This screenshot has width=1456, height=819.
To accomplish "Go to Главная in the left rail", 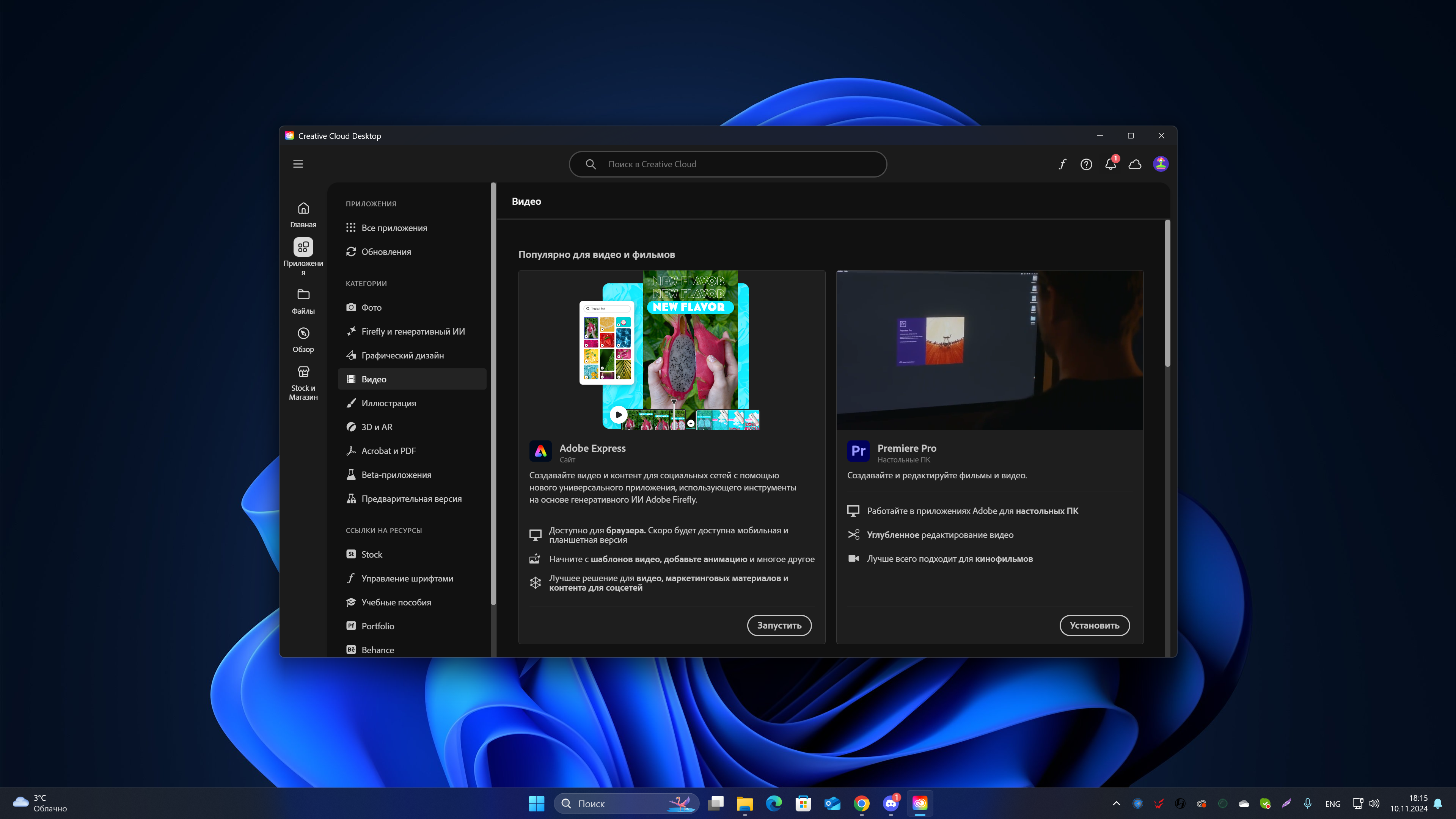I will (x=303, y=215).
